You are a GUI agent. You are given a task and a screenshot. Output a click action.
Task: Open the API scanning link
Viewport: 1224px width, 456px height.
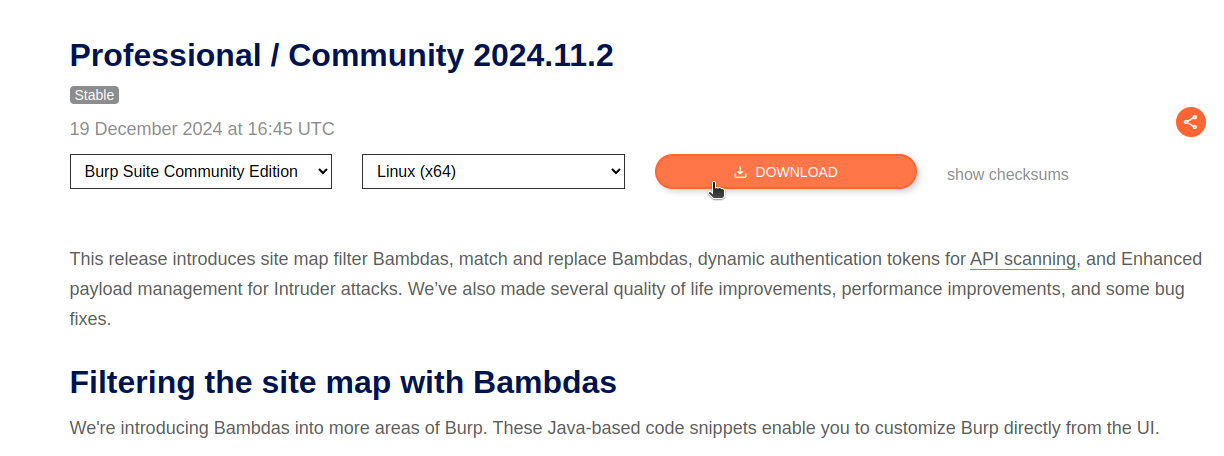click(1023, 260)
